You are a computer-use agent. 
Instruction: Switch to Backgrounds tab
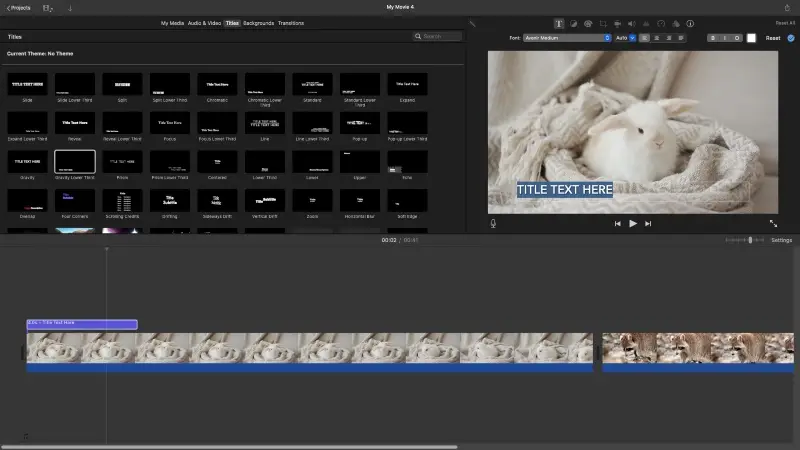pos(258,23)
